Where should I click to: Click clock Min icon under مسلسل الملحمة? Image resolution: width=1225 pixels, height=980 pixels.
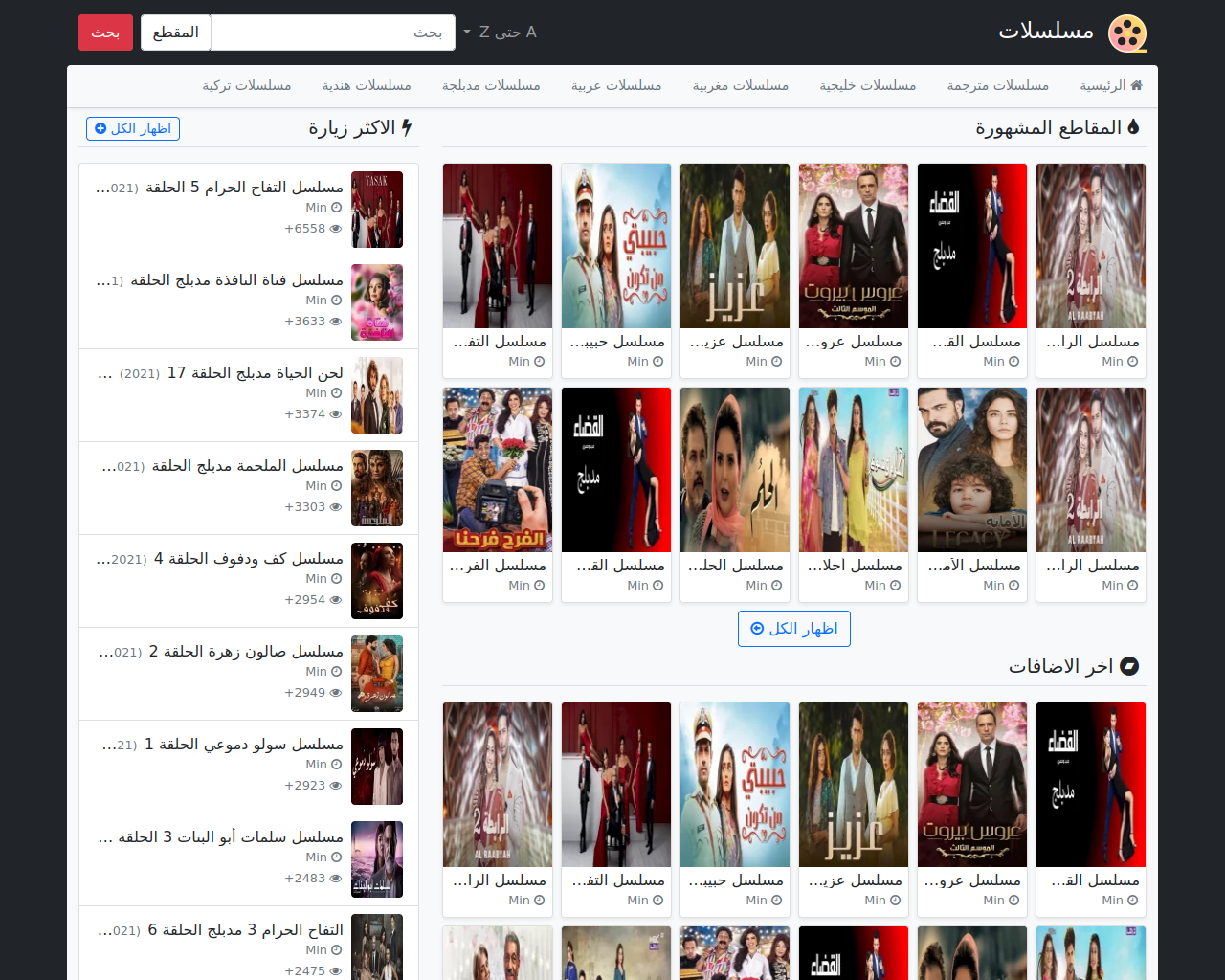(x=337, y=486)
